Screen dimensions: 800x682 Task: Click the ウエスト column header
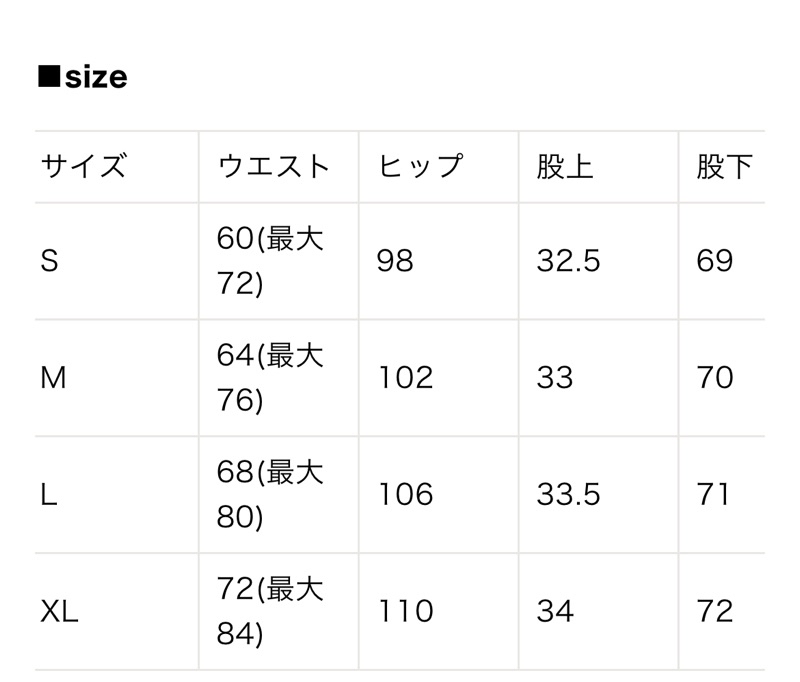pos(273,166)
